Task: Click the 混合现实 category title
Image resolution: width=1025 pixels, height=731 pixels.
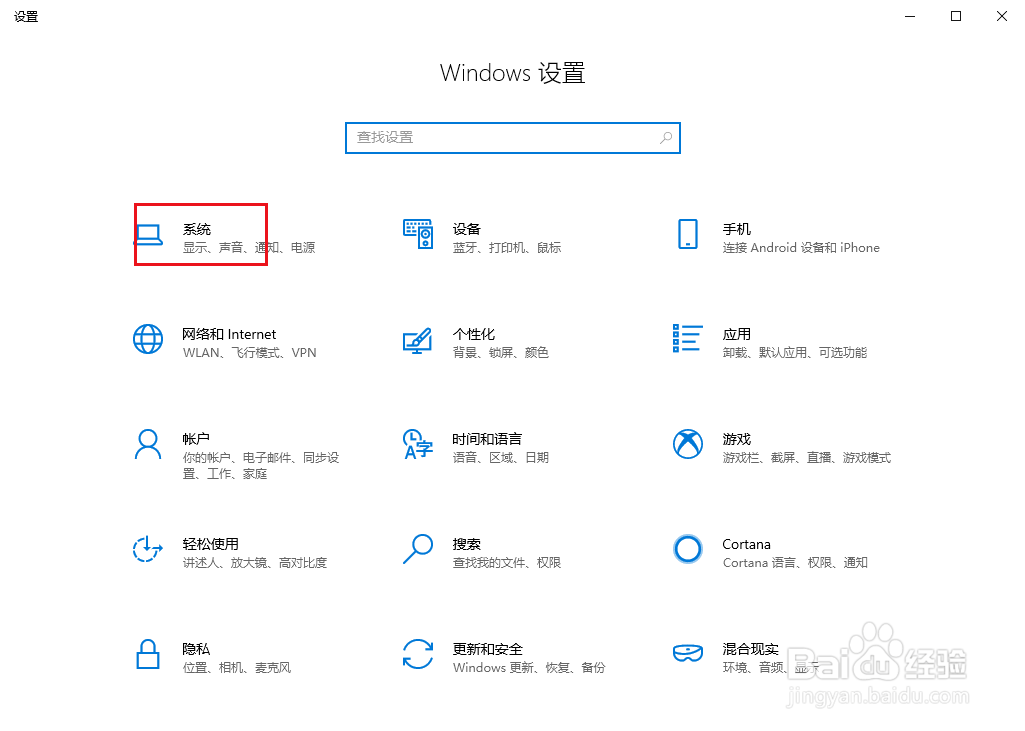Action: (x=750, y=649)
